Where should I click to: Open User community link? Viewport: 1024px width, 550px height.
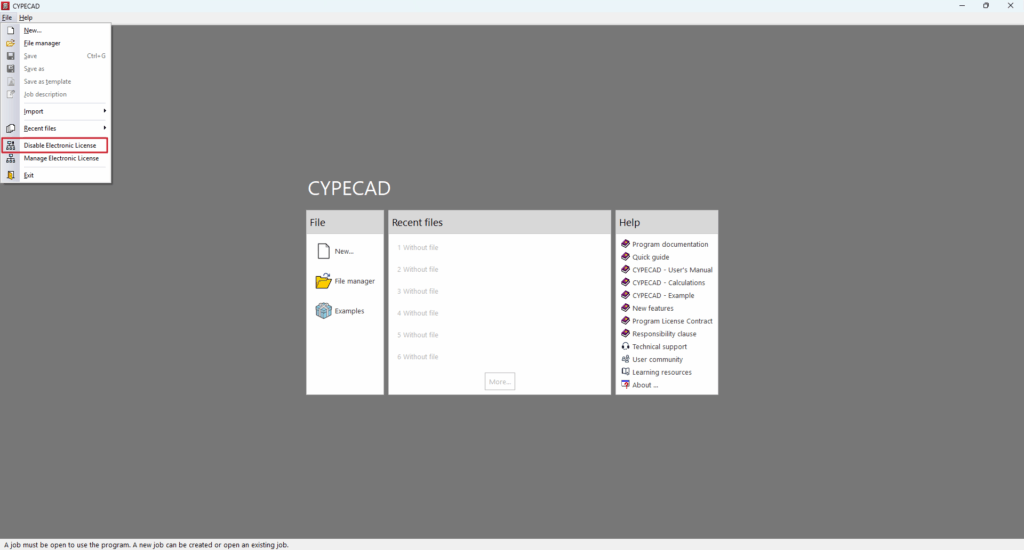[x=657, y=359]
